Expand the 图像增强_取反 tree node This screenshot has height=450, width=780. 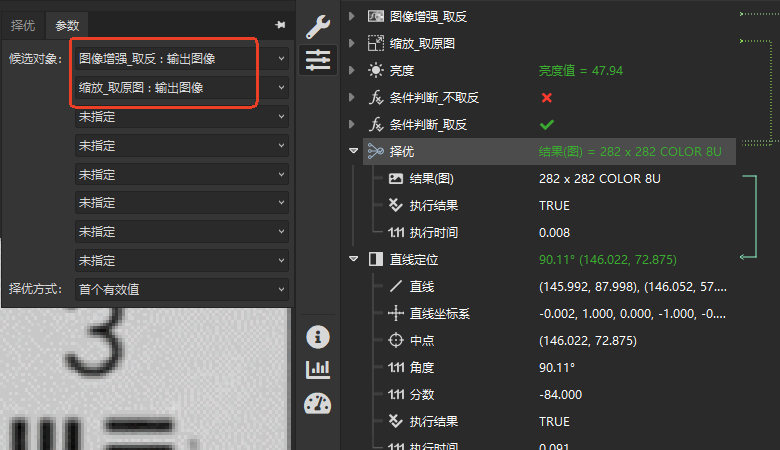[x=352, y=16]
